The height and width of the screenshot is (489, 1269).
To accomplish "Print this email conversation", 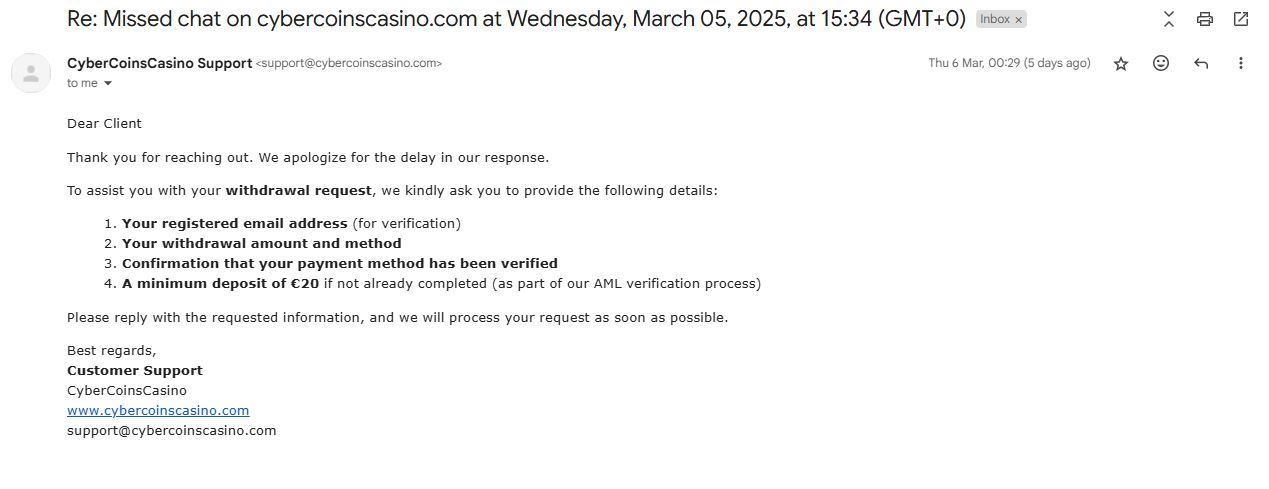I will [1205, 19].
